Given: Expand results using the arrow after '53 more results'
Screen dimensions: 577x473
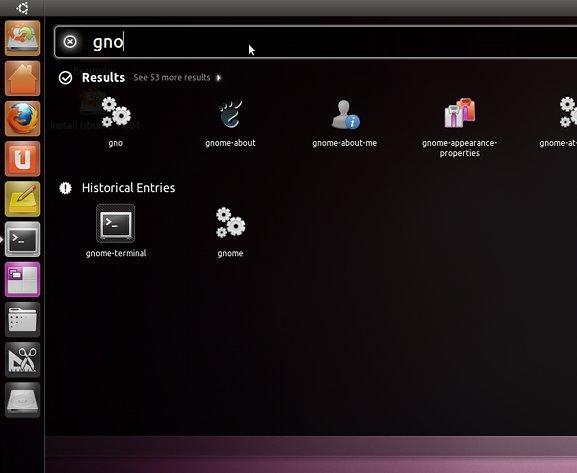Looking at the screenshot, I should (219, 78).
